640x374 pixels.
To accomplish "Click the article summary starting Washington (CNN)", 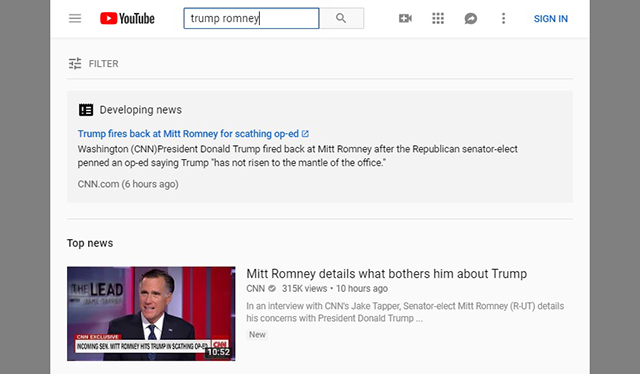I will [x=298, y=156].
